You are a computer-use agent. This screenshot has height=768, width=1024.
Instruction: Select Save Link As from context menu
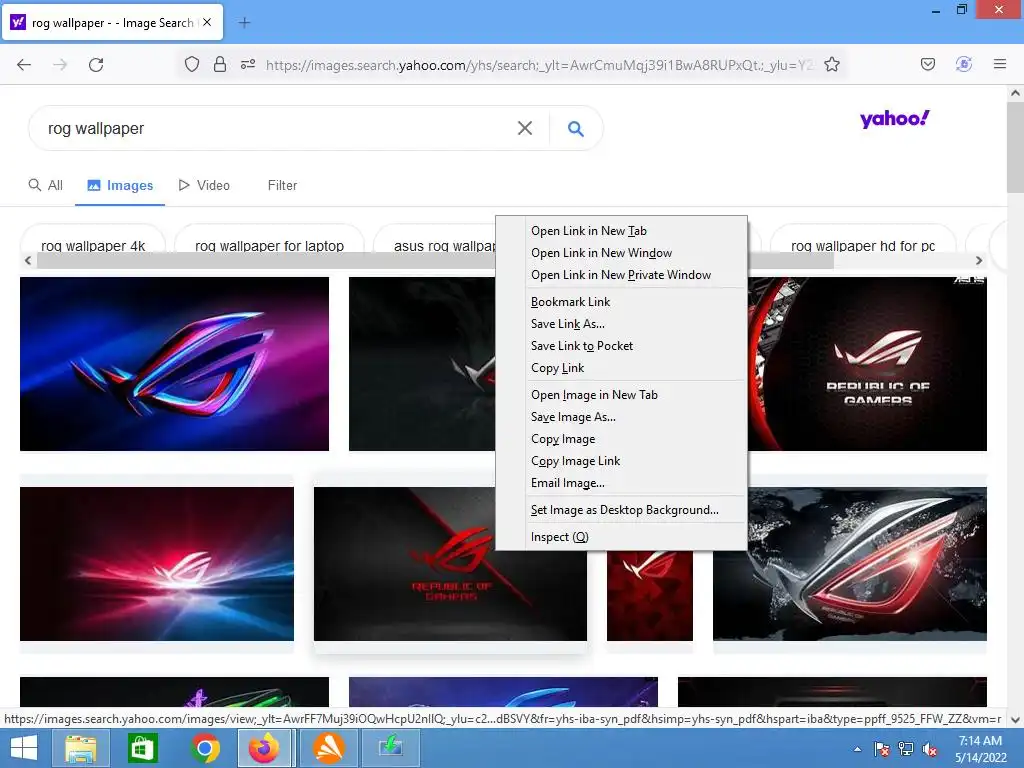pos(621,324)
